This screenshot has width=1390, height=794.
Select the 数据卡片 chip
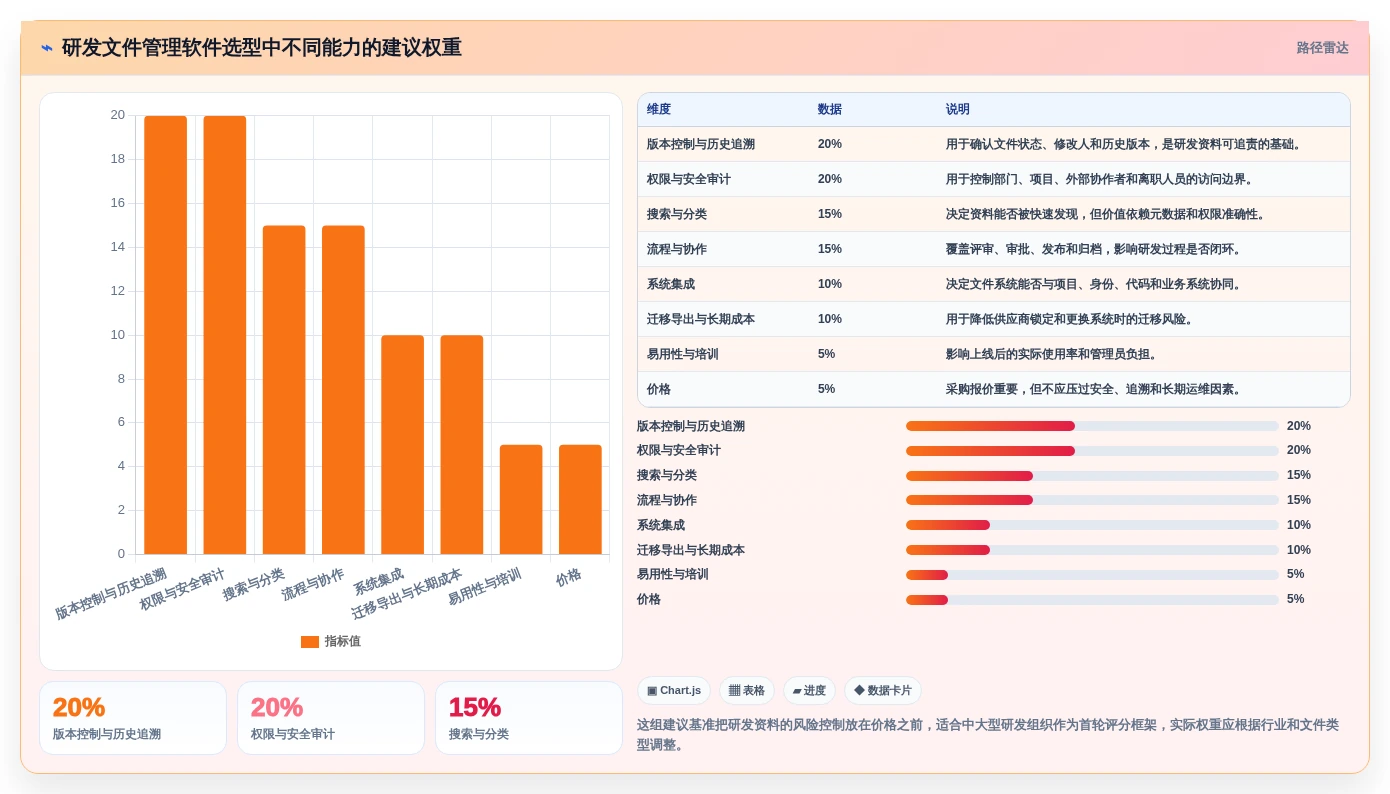(x=883, y=691)
